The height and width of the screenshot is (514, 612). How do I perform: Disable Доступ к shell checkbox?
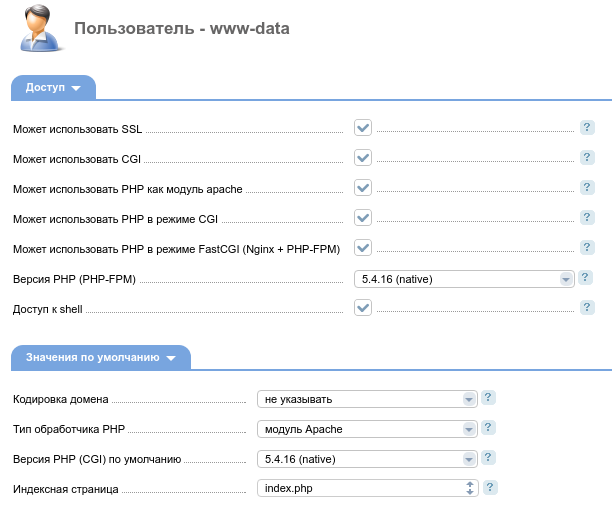(x=363, y=308)
